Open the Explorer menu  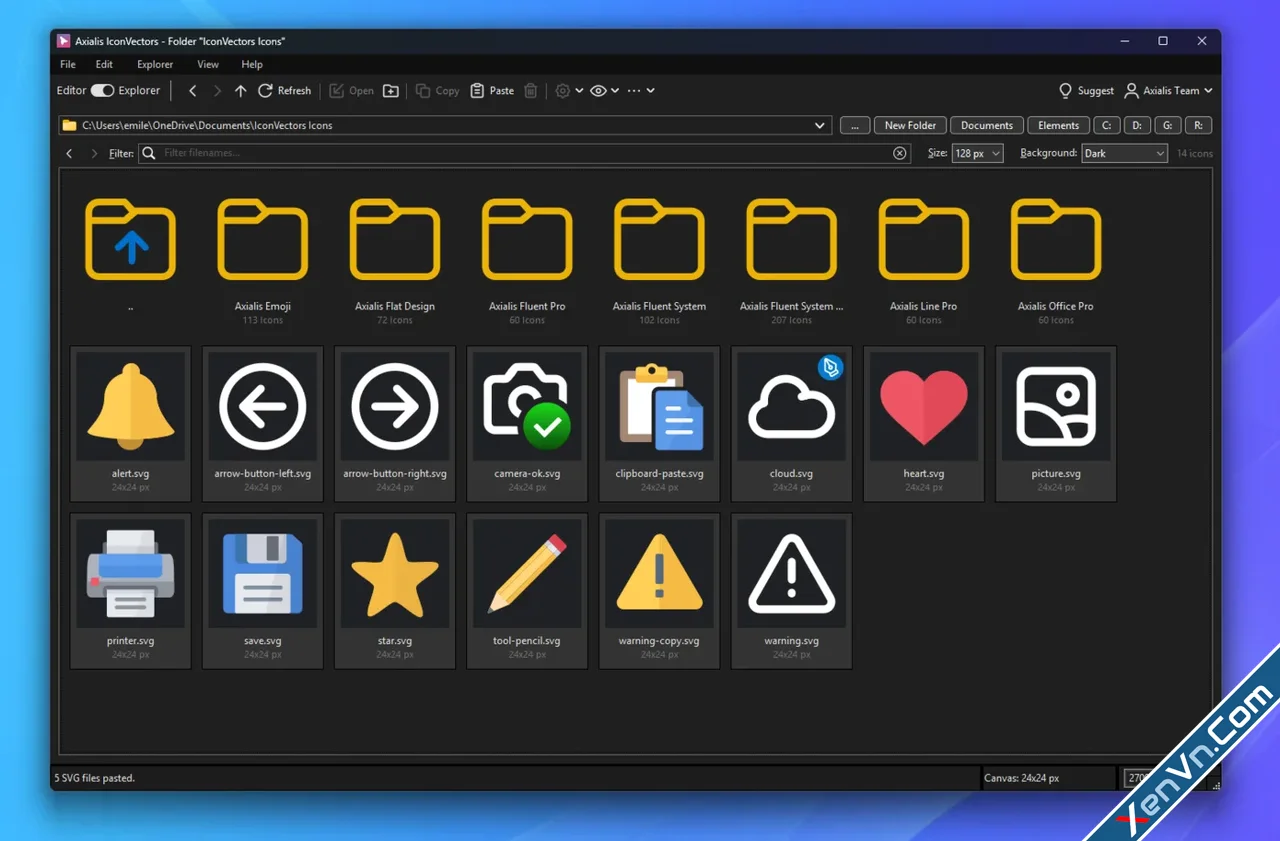click(155, 64)
